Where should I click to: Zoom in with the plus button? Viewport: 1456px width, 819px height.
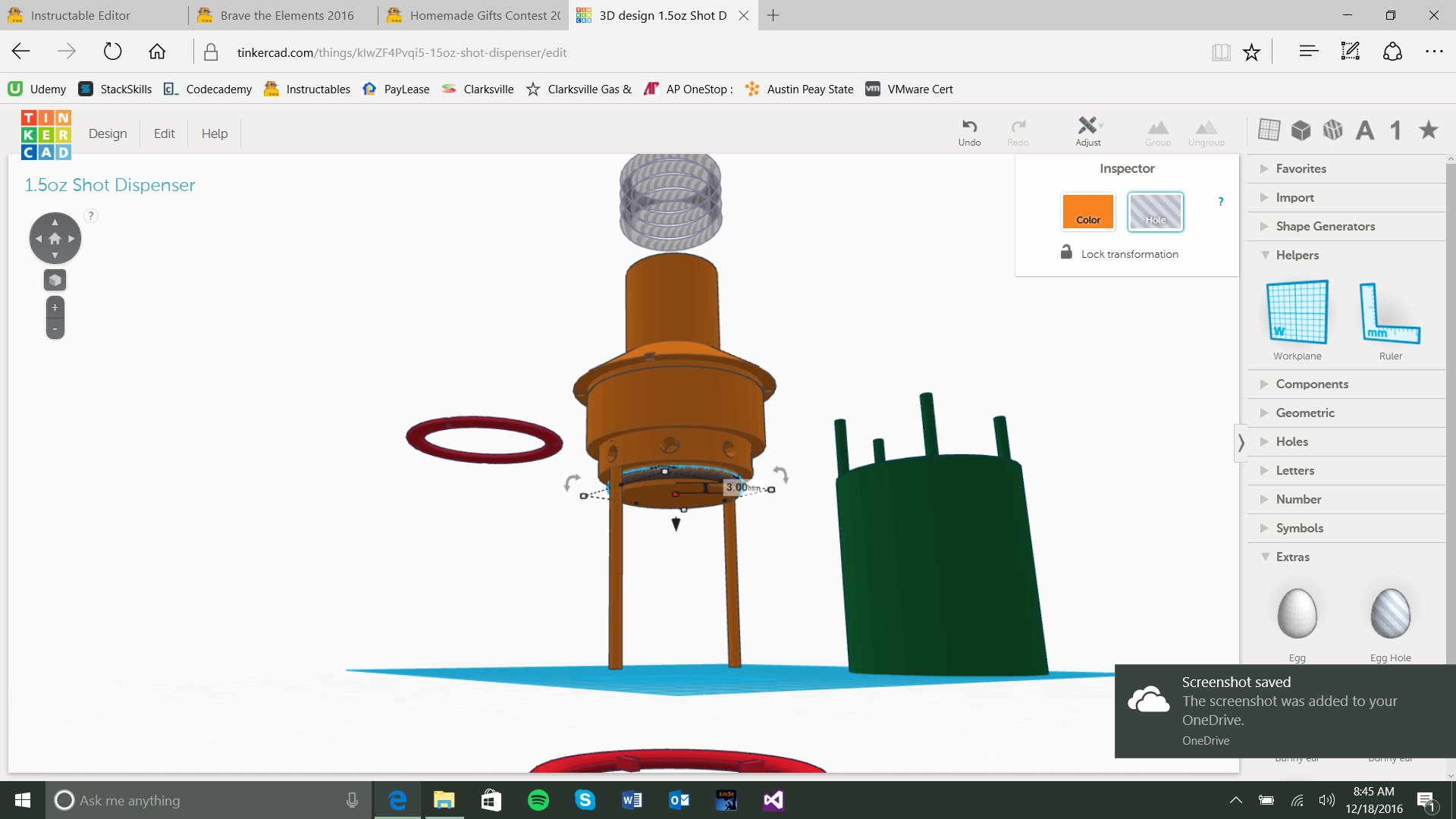coord(55,307)
